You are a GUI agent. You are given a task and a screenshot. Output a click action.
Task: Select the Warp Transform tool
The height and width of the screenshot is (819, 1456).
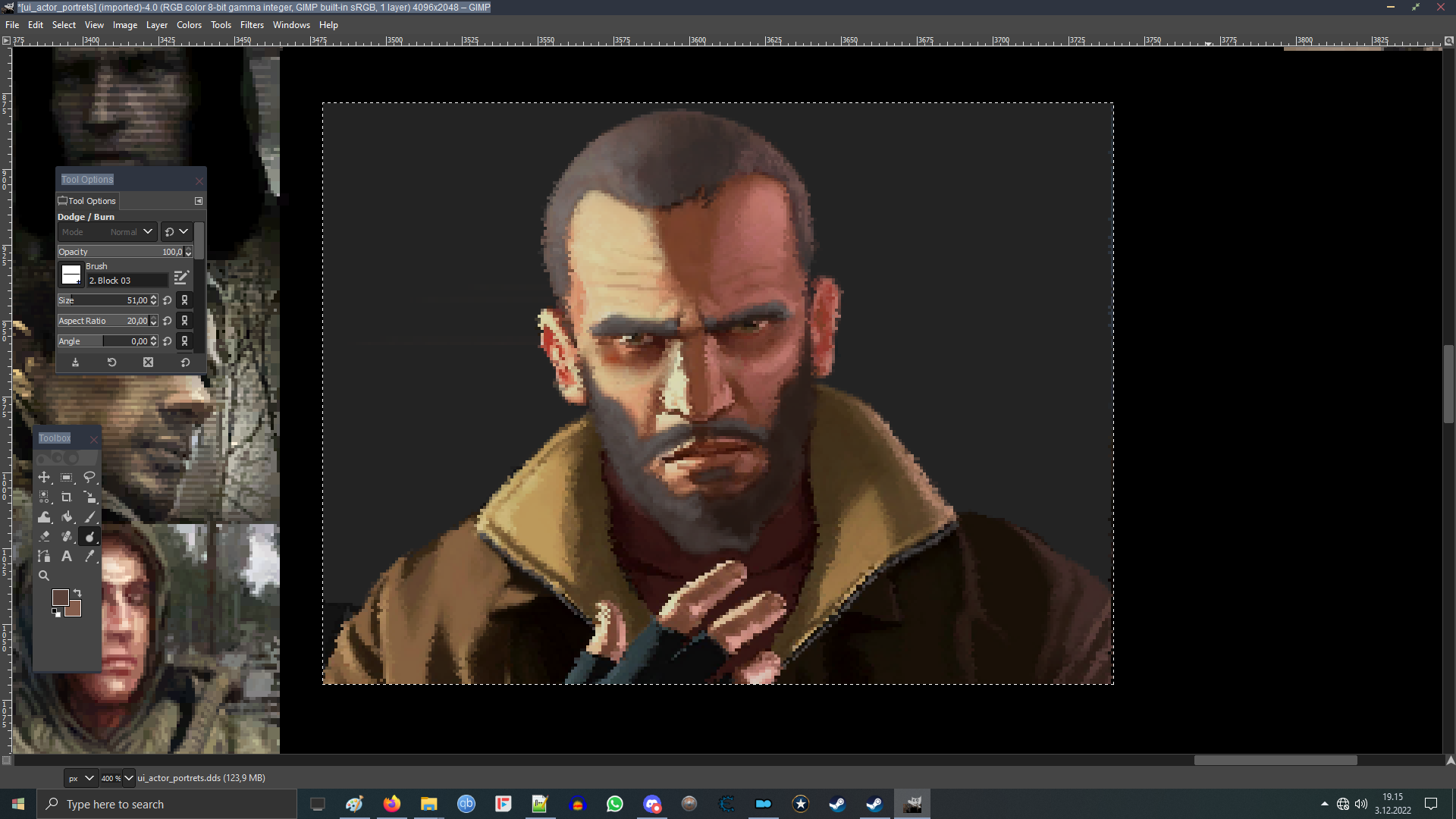(44, 516)
